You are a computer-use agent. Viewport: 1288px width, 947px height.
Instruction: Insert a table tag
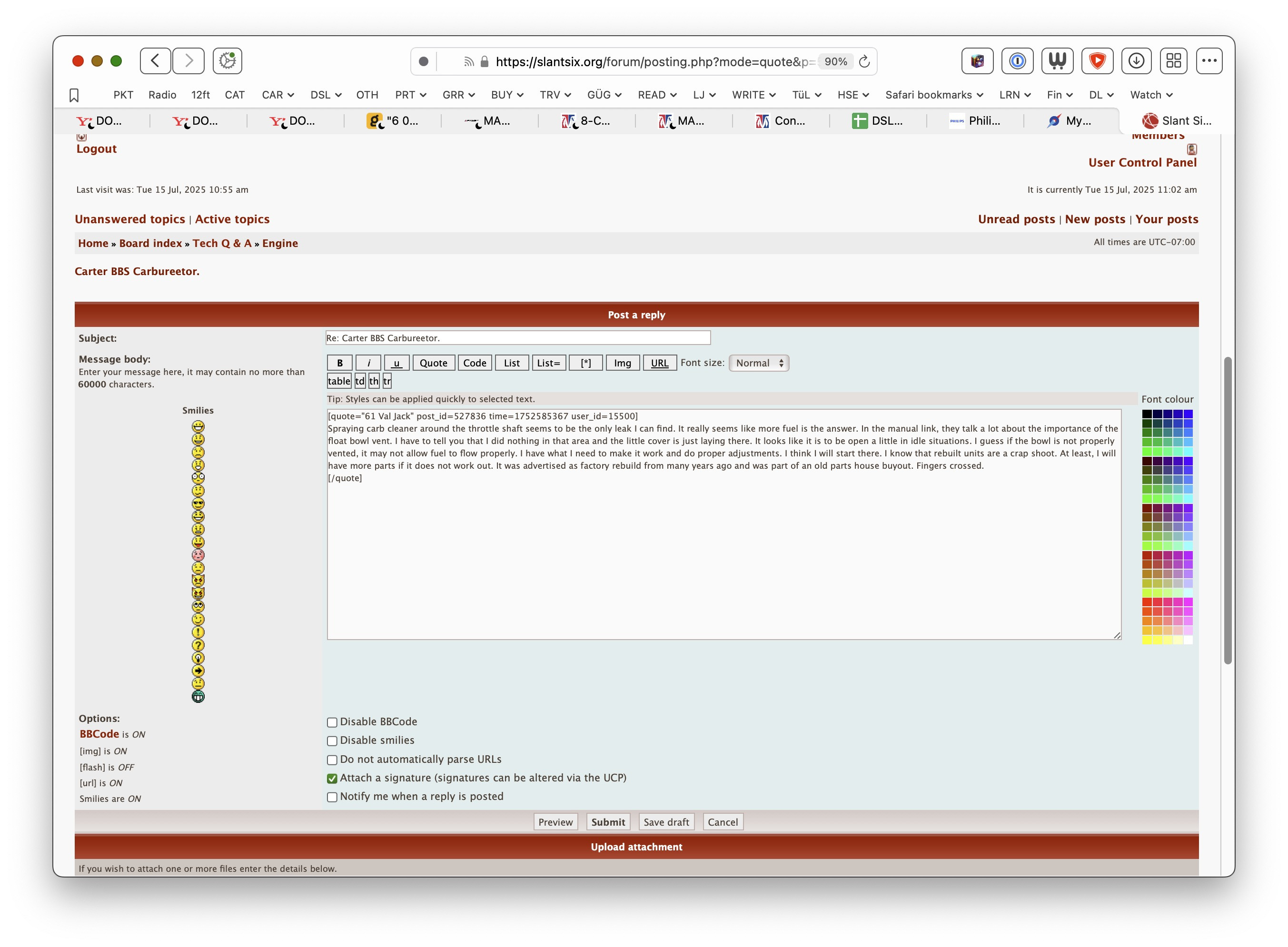click(339, 380)
